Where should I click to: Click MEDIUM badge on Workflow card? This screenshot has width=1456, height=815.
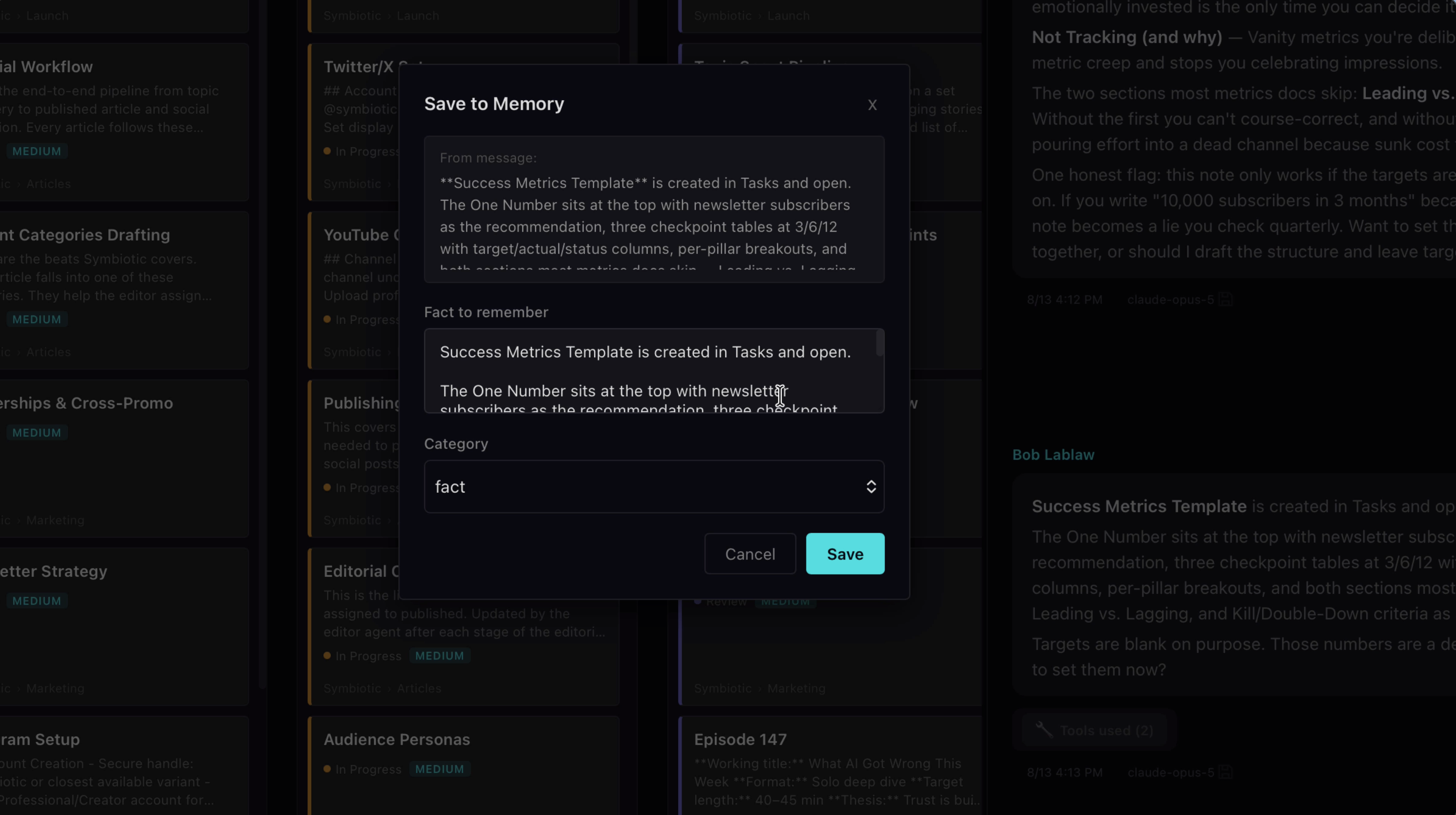coord(37,151)
